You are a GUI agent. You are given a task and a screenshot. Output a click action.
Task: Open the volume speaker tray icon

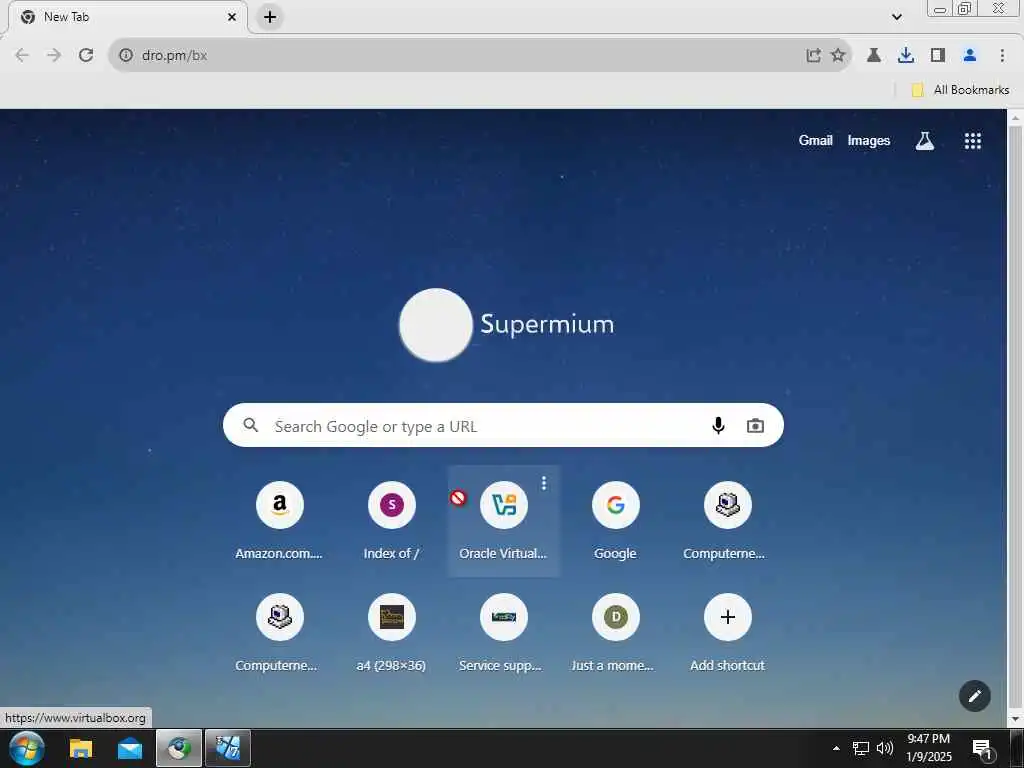pos(884,748)
